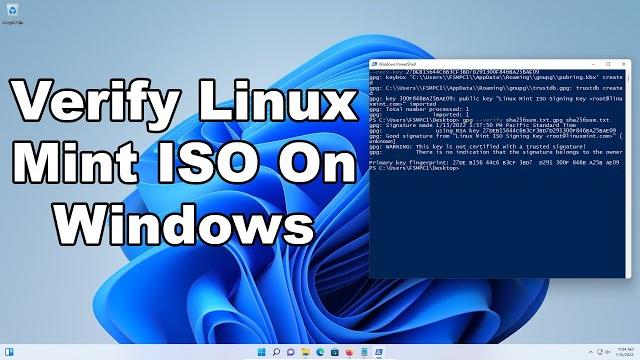The width and height of the screenshot is (640, 360).
Task: Click the PowerShell window title icon
Action: (374, 64)
